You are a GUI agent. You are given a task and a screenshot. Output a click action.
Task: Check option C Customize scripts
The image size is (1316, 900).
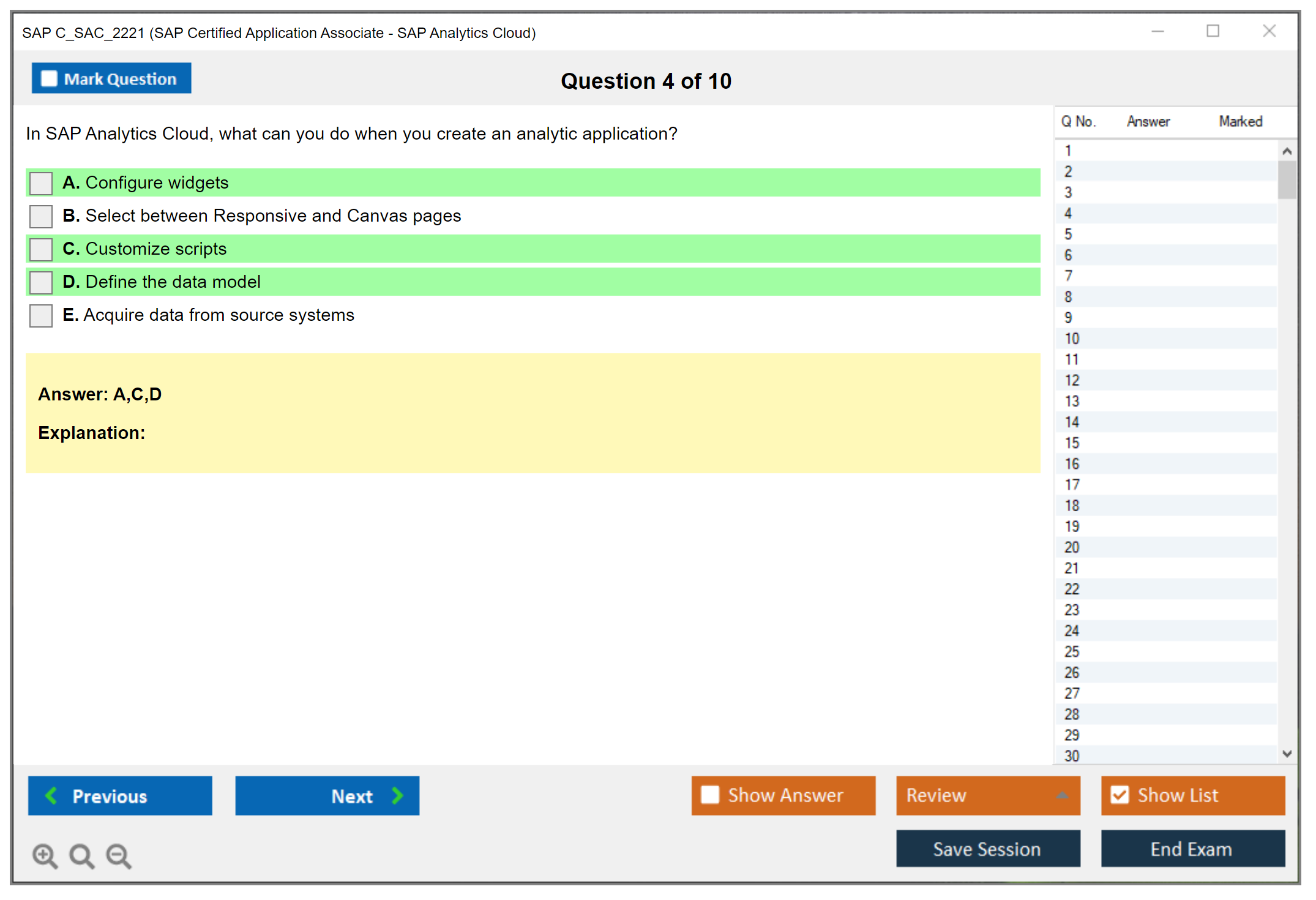pyautogui.click(x=41, y=249)
